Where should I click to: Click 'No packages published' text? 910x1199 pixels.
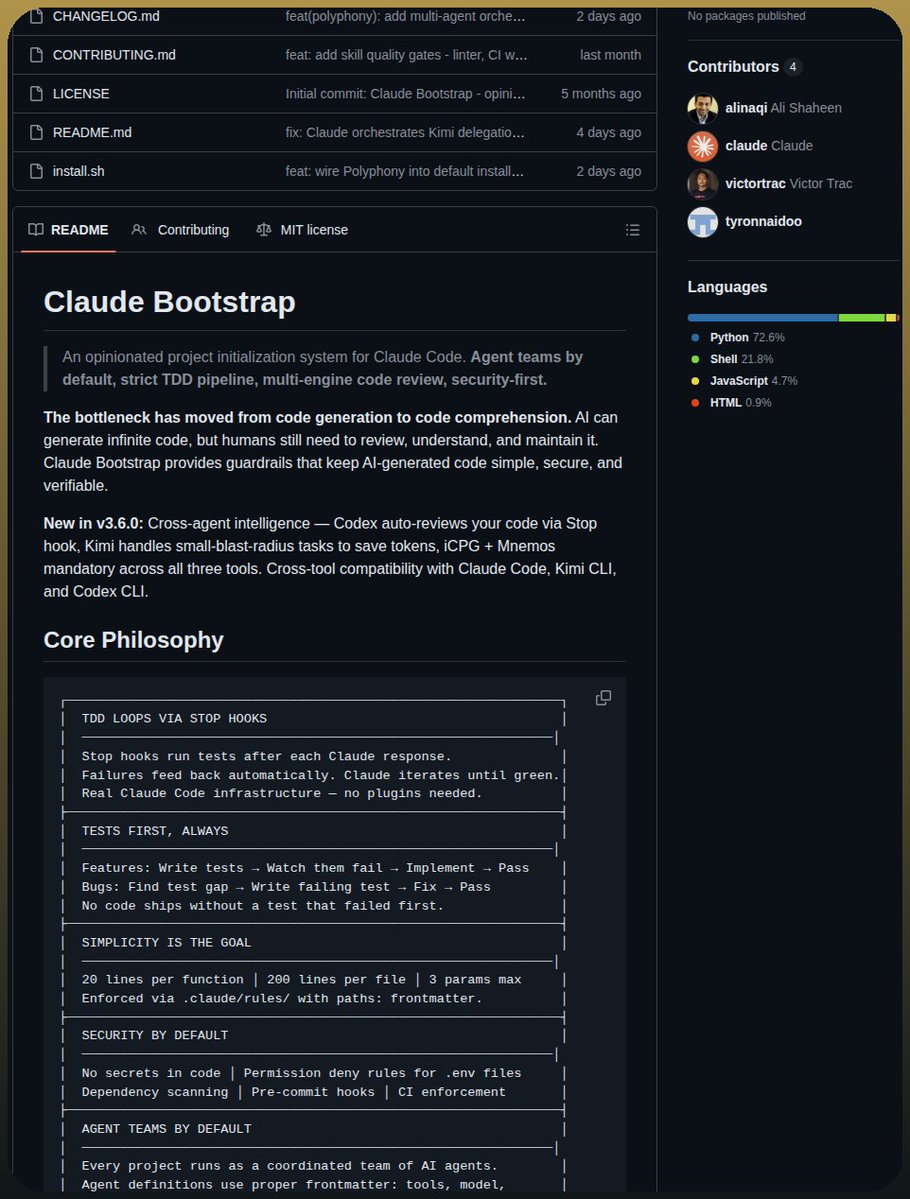(746, 16)
